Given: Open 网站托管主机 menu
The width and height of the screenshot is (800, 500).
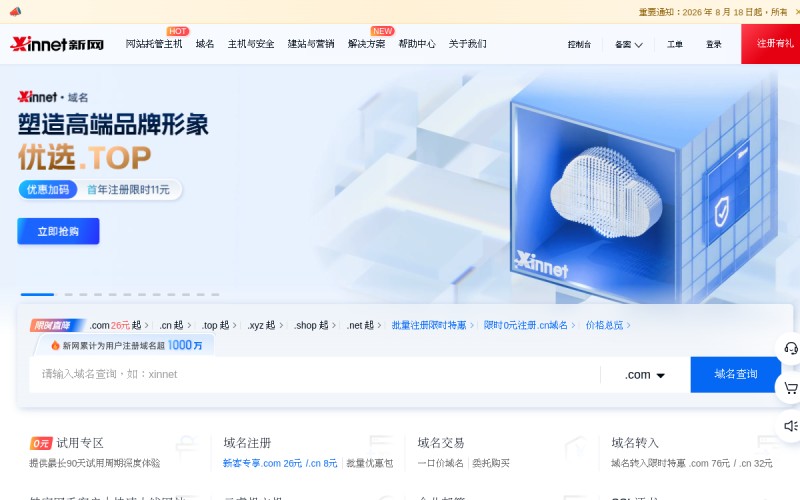Looking at the screenshot, I should pyautogui.click(x=154, y=44).
